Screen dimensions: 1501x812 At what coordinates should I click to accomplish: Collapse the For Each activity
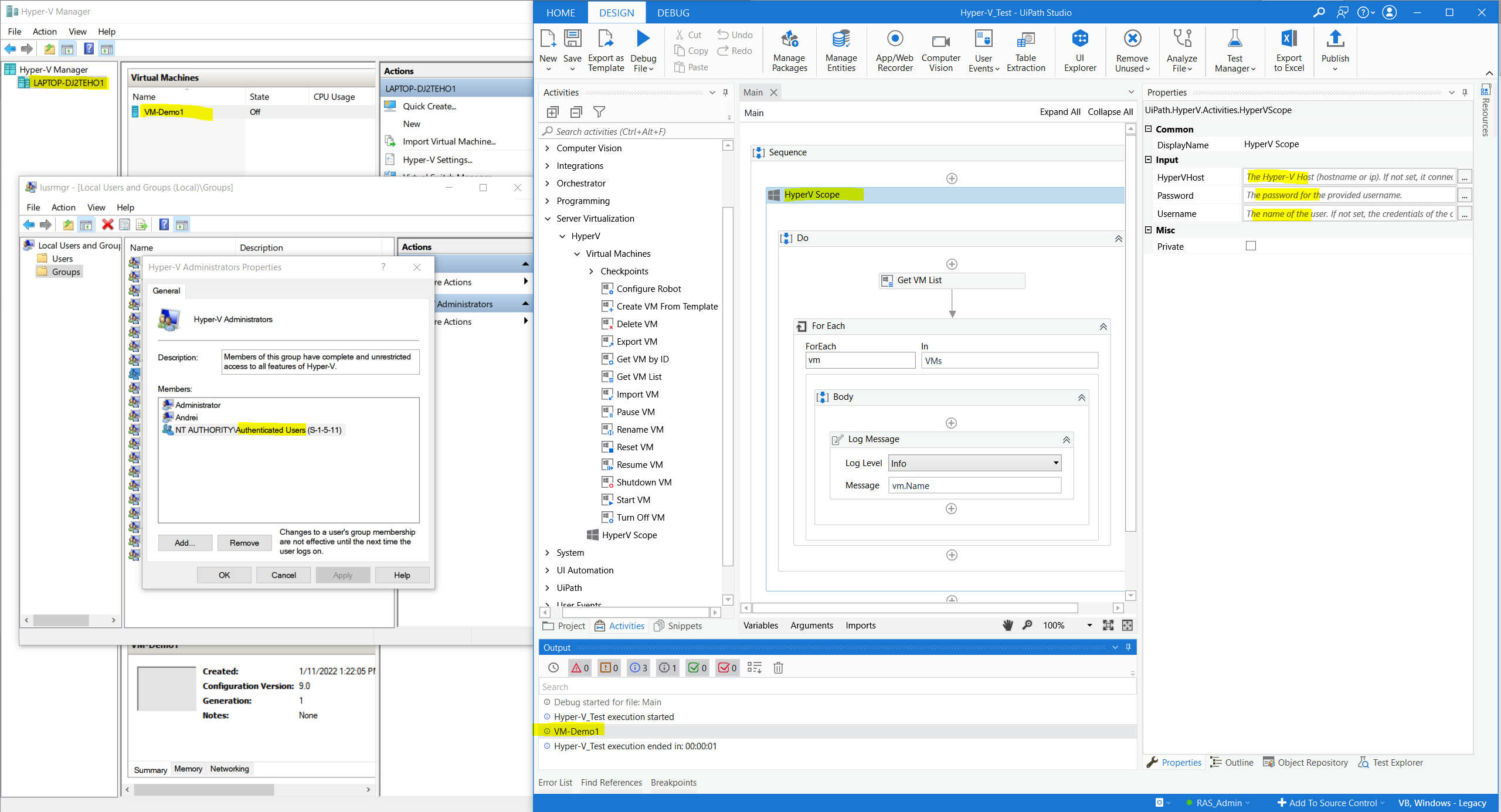1103,327
